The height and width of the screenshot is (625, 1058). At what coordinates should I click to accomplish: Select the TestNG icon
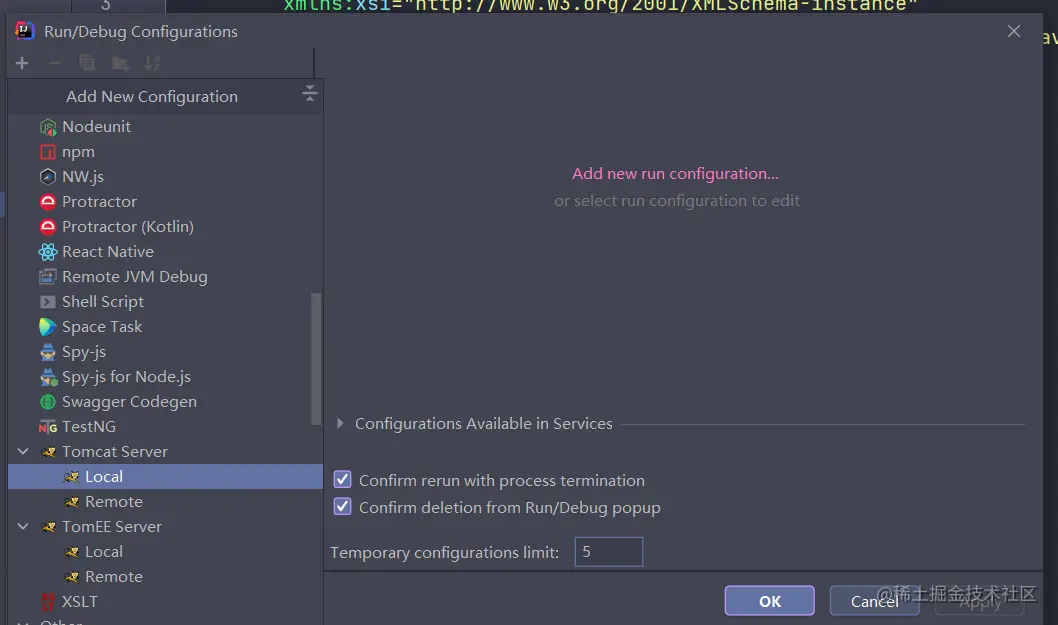click(x=48, y=427)
